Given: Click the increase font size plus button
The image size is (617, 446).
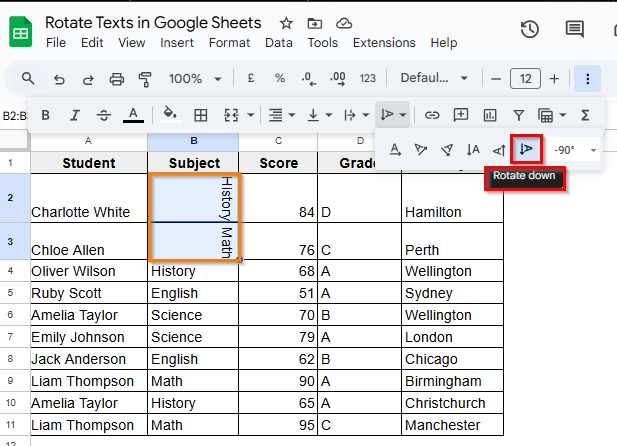Looking at the screenshot, I should tap(554, 78).
